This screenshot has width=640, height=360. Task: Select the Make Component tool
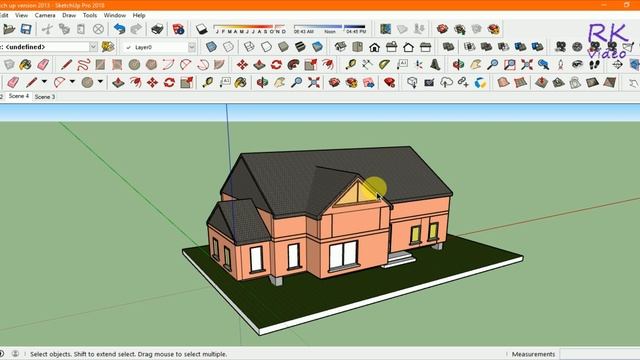(x=9, y=64)
